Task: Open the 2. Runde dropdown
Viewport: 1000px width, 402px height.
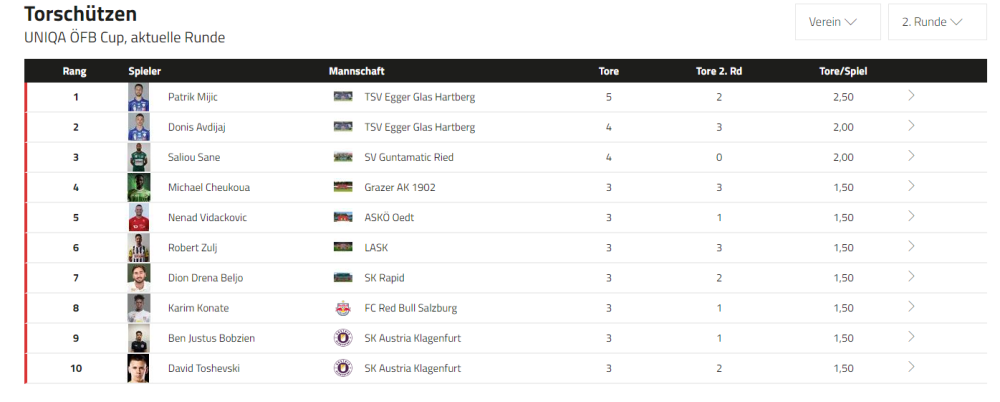Action: [x=937, y=22]
